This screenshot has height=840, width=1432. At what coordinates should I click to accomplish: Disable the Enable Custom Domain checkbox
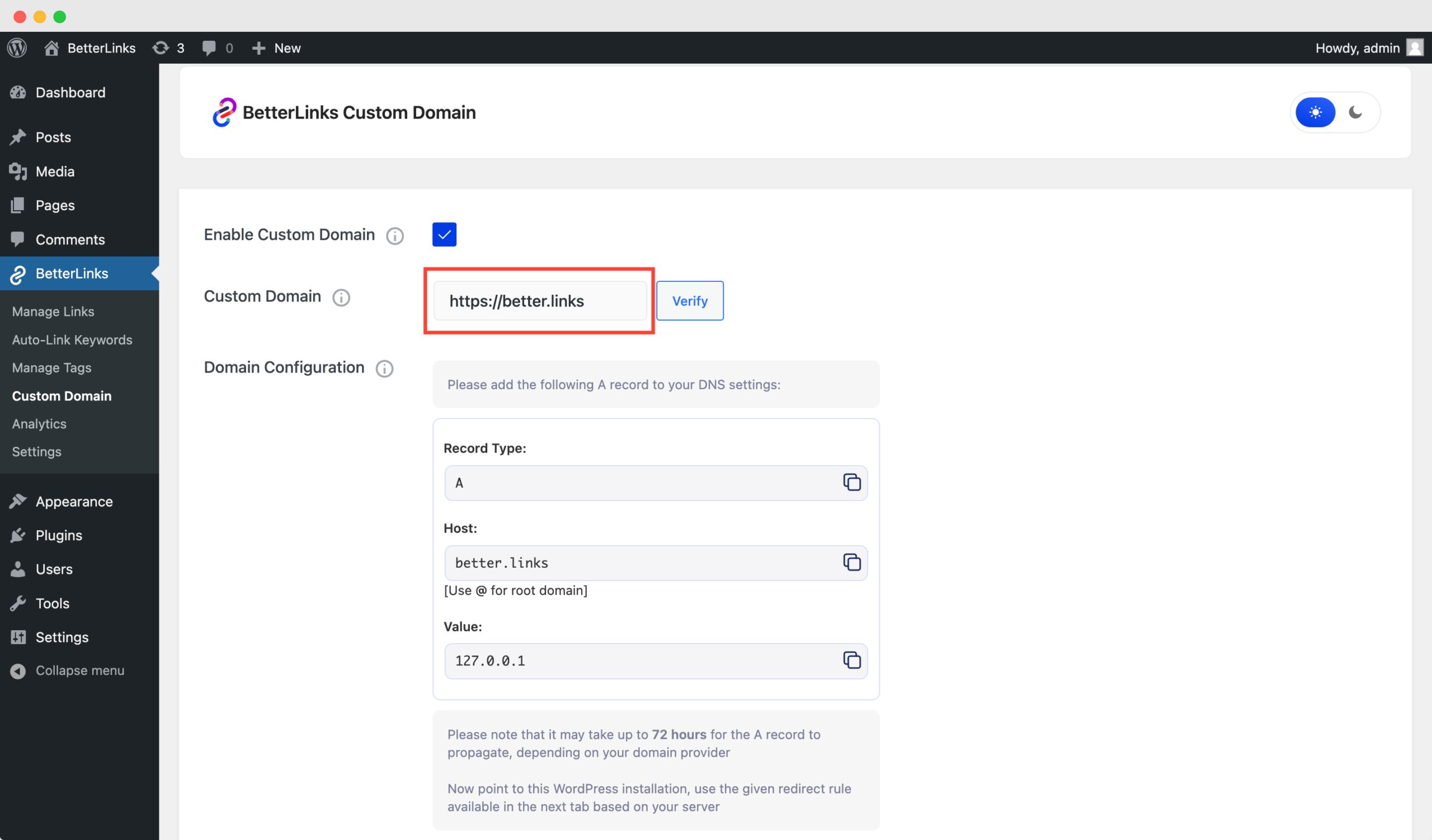444,234
